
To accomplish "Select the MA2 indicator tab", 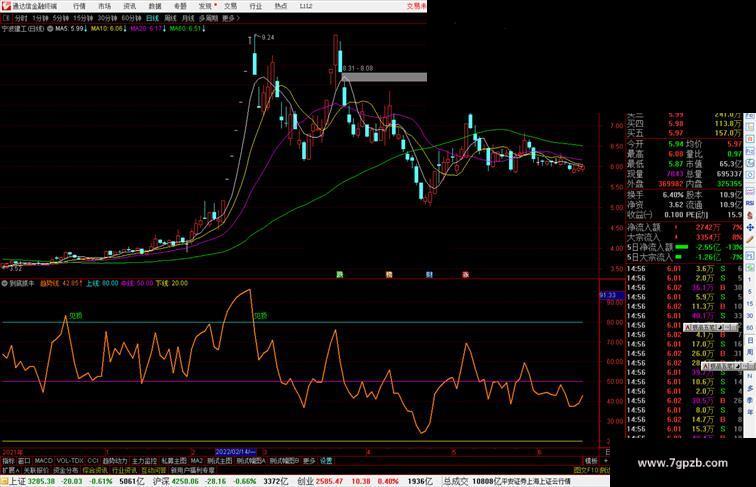I will click(x=196, y=461).
